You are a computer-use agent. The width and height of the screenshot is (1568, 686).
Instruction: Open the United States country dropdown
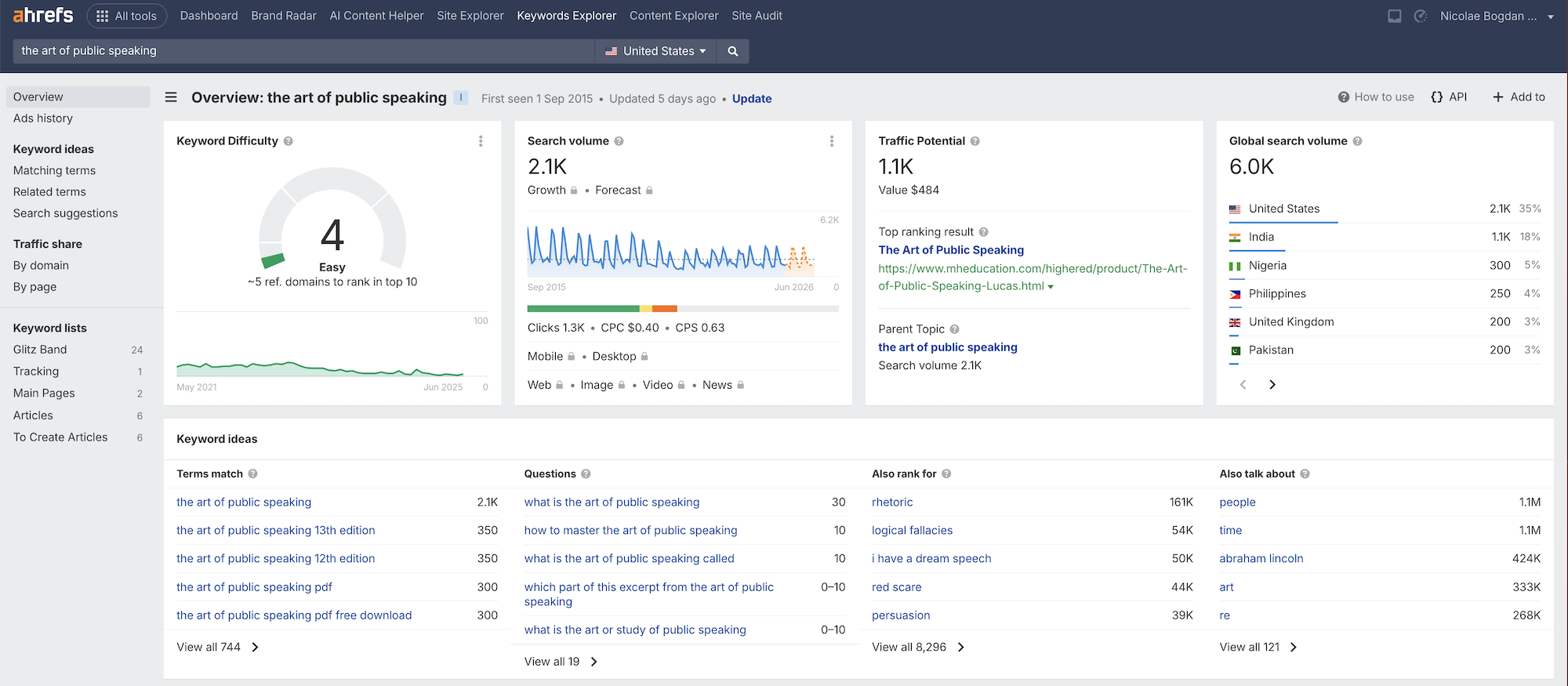tap(655, 51)
